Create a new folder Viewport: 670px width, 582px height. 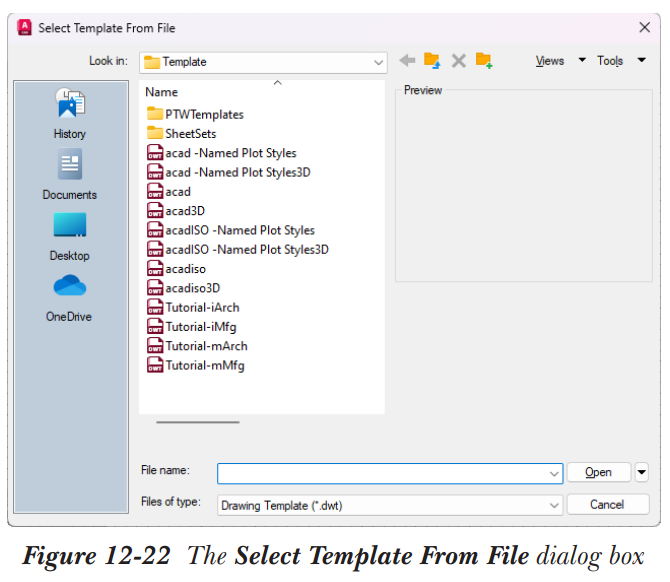click(x=484, y=61)
